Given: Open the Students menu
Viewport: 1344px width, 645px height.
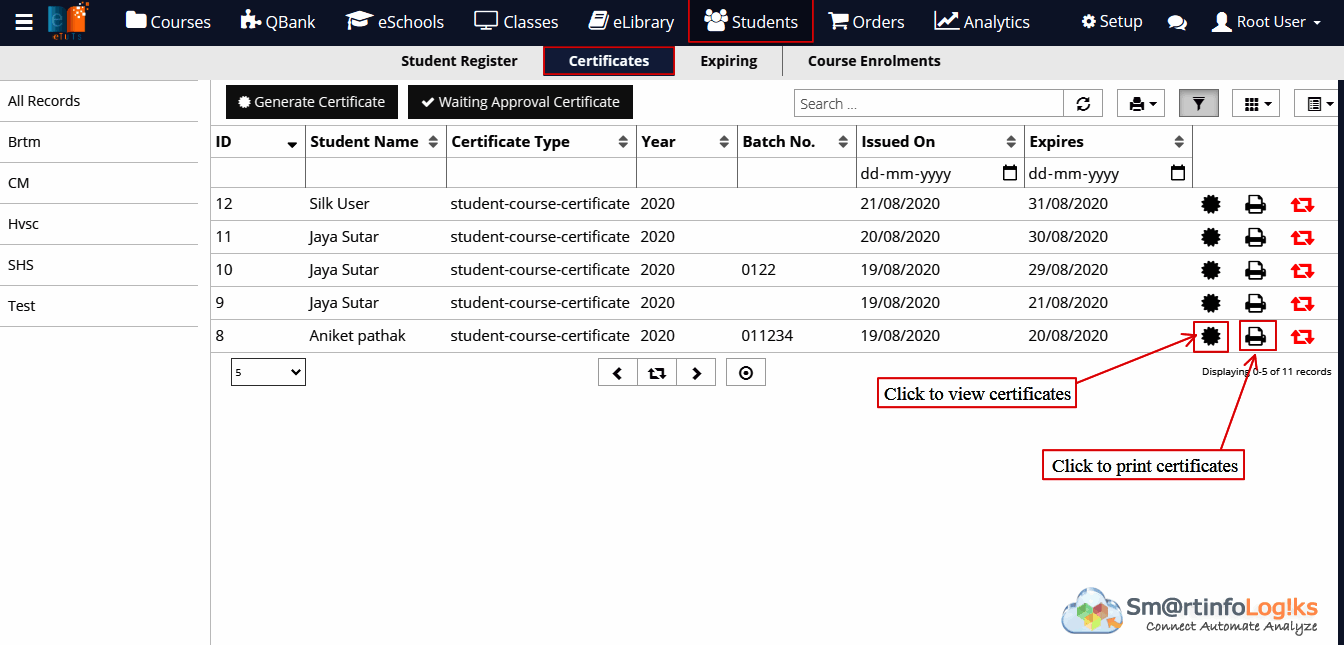Looking at the screenshot, I should click(751, 22).
